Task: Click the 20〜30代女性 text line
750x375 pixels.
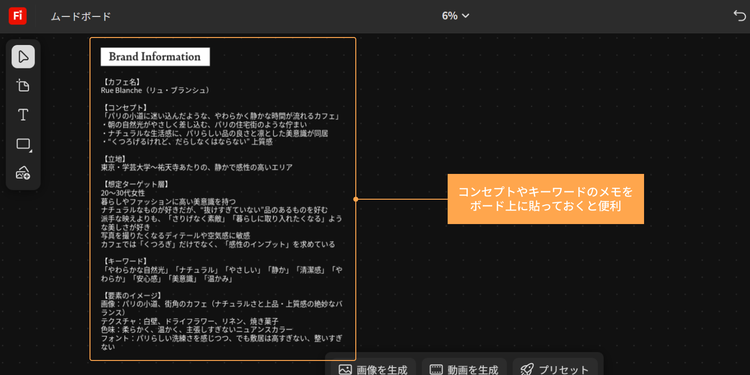Action: [x=122, y=193]
